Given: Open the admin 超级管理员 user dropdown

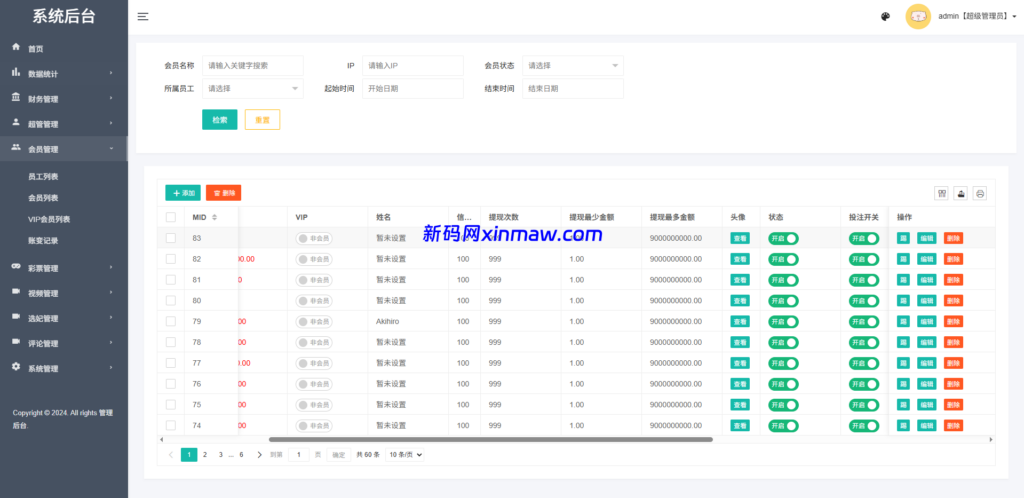Looking at the screenshot, I should 977,17.
